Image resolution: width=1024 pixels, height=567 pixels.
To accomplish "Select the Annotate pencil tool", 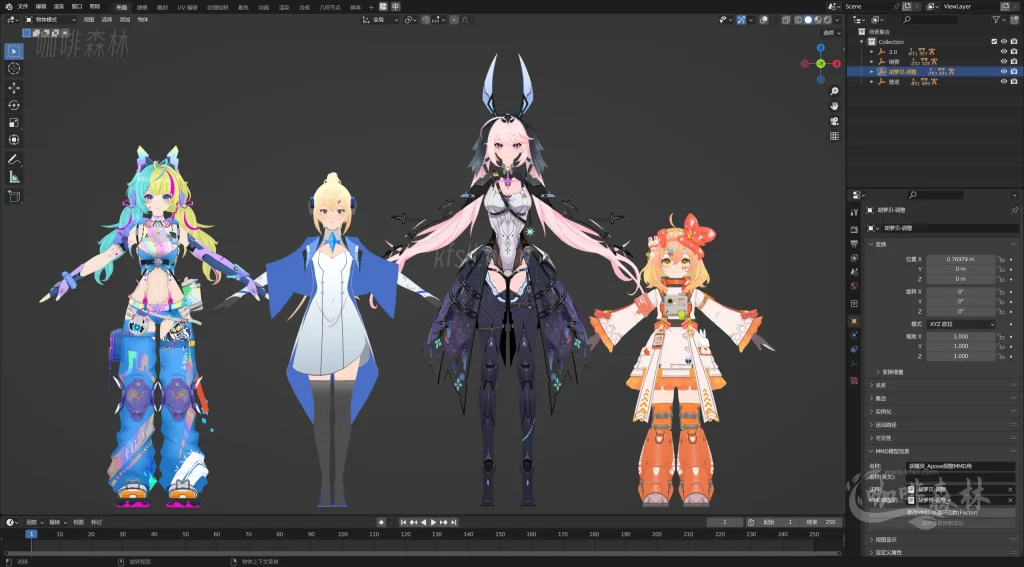I will click(14, 159).
